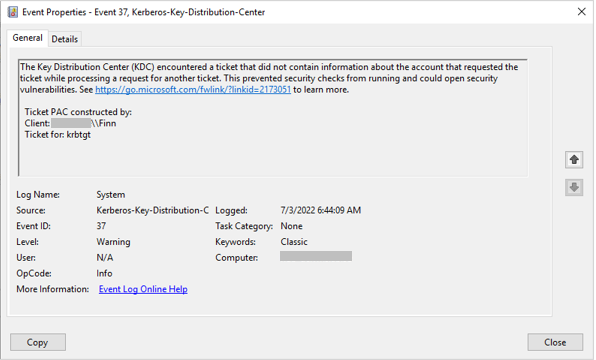Click the 'Computer:' label
Screen dimensions: 596x360
236,258
